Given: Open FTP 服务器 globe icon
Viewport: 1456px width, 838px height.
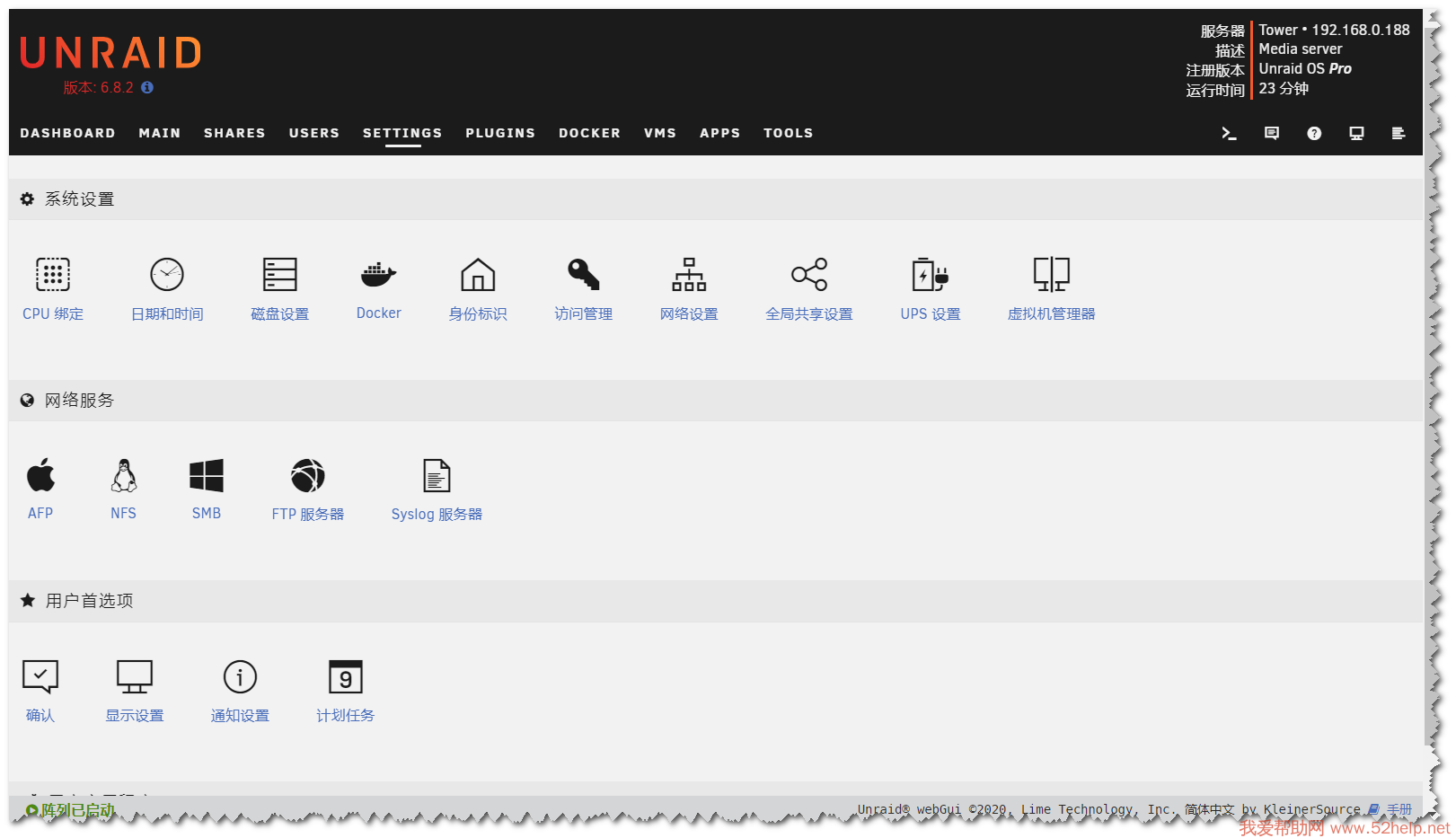Looking at the screenshot, I should point(307,475).
